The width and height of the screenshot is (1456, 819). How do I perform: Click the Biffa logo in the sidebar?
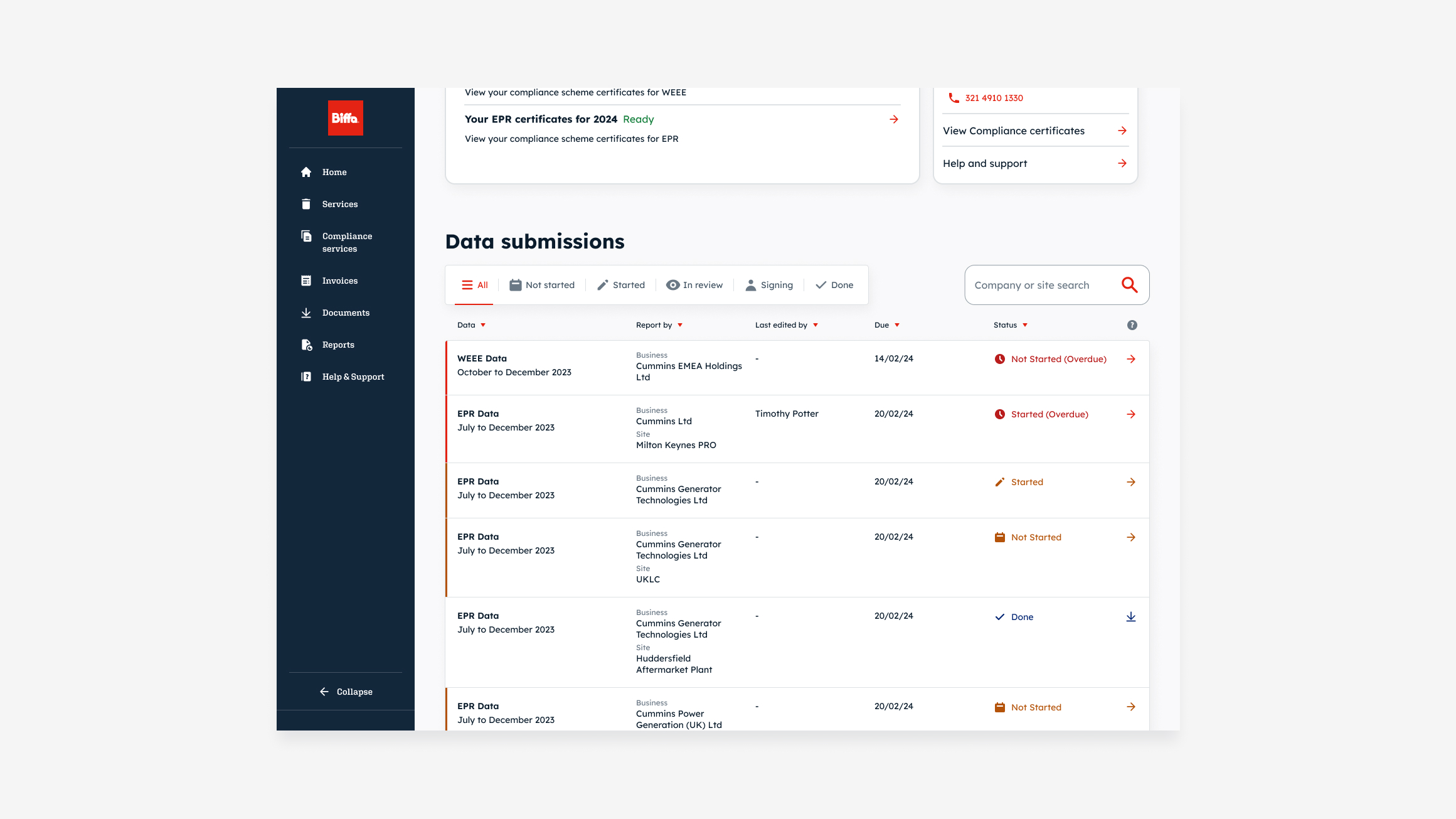point(345,118)
